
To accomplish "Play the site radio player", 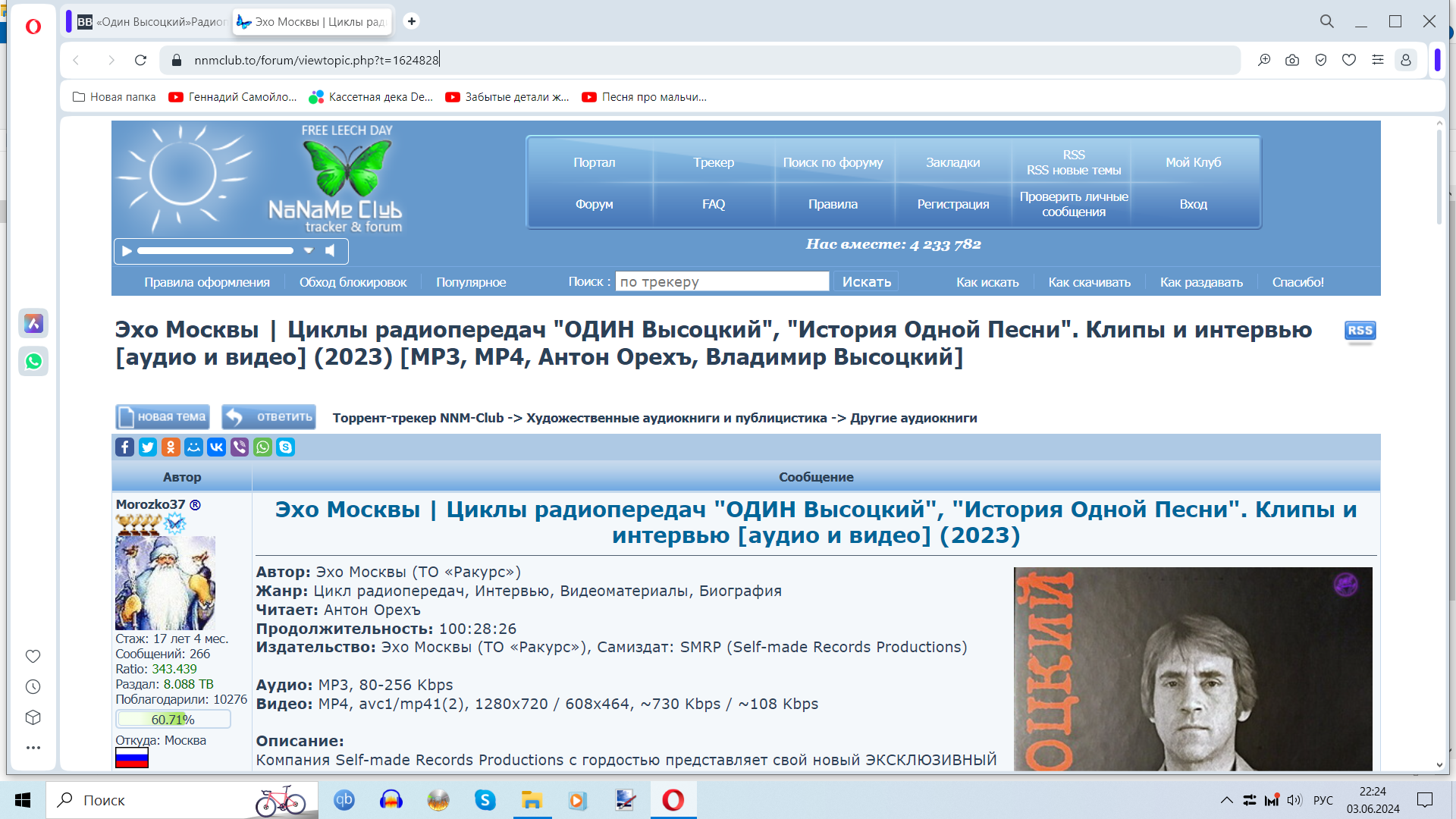I will (127, 251).
